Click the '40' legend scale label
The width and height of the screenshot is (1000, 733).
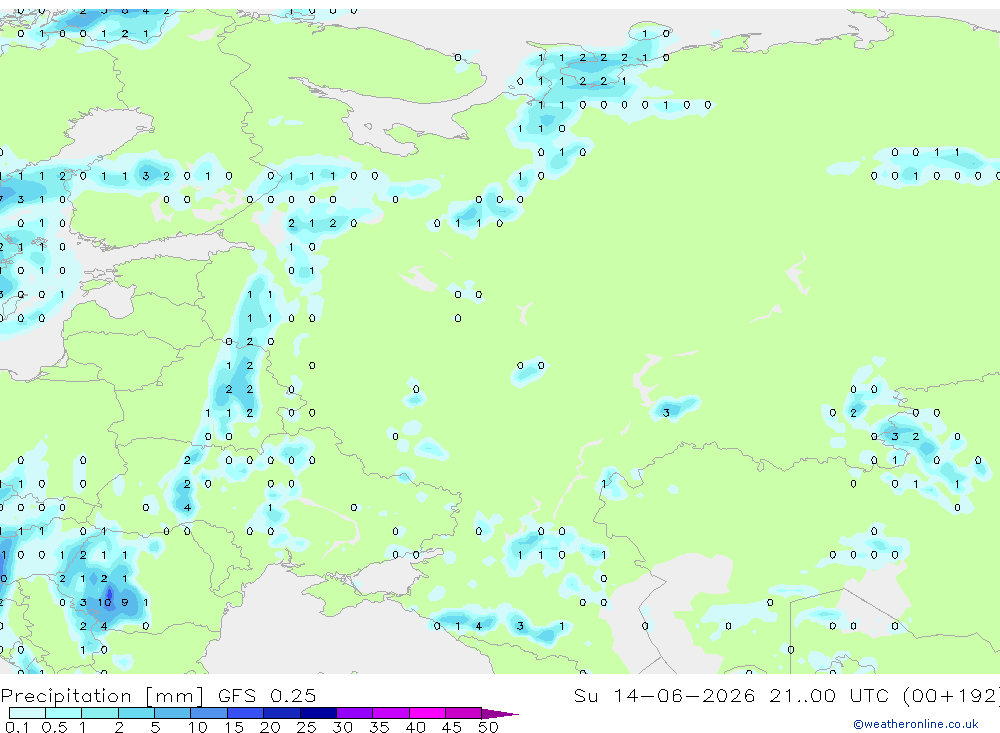[415, 727]
